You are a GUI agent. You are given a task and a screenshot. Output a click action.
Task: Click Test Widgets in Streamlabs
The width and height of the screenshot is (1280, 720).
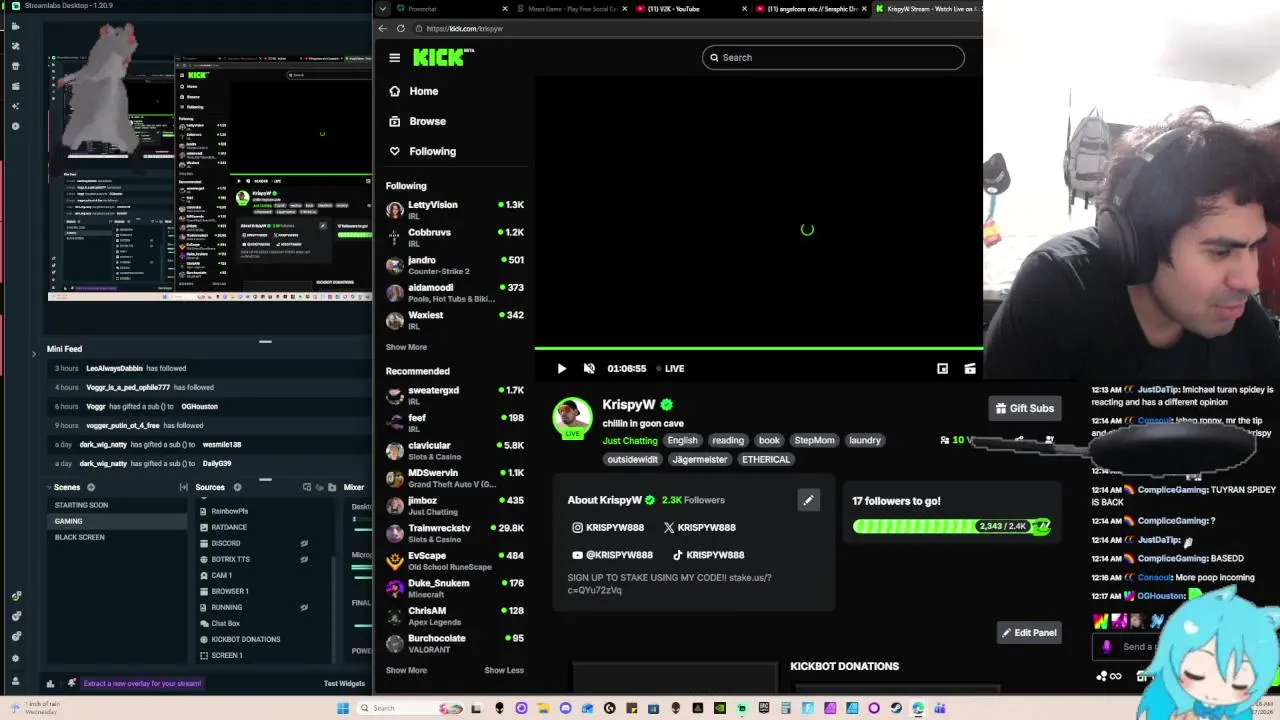tap(344, 683)
